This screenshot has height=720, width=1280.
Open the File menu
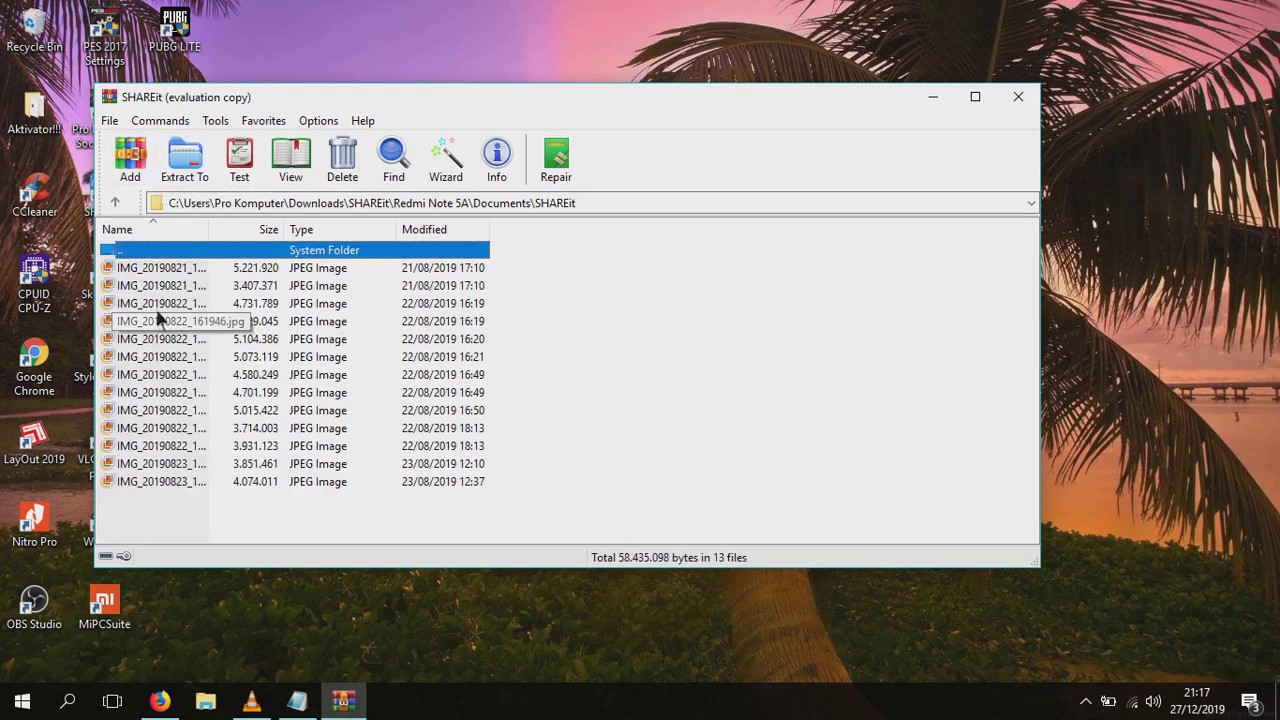click(110, 121)
